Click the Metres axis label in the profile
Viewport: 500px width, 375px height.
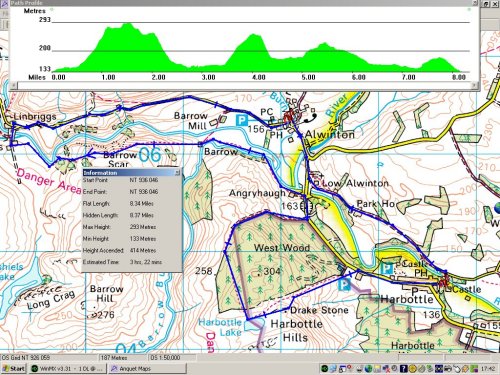tap(34, 11)
